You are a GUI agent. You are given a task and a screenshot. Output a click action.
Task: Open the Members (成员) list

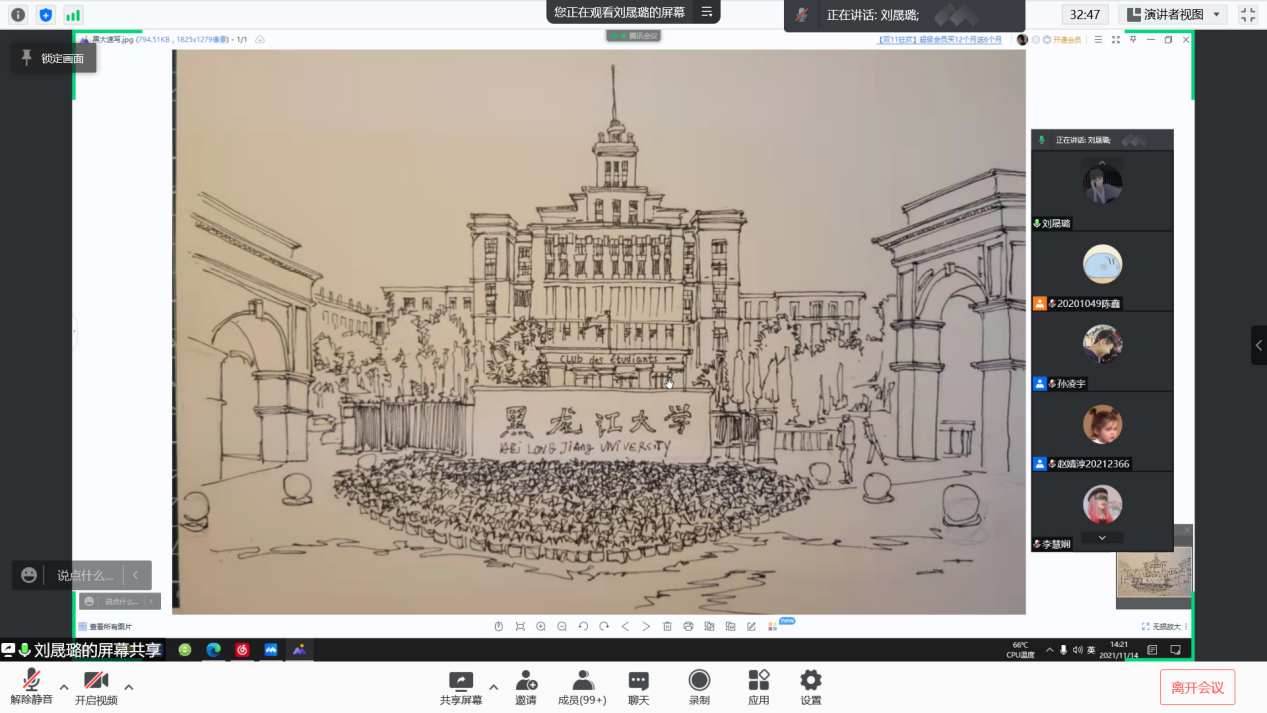582,682
